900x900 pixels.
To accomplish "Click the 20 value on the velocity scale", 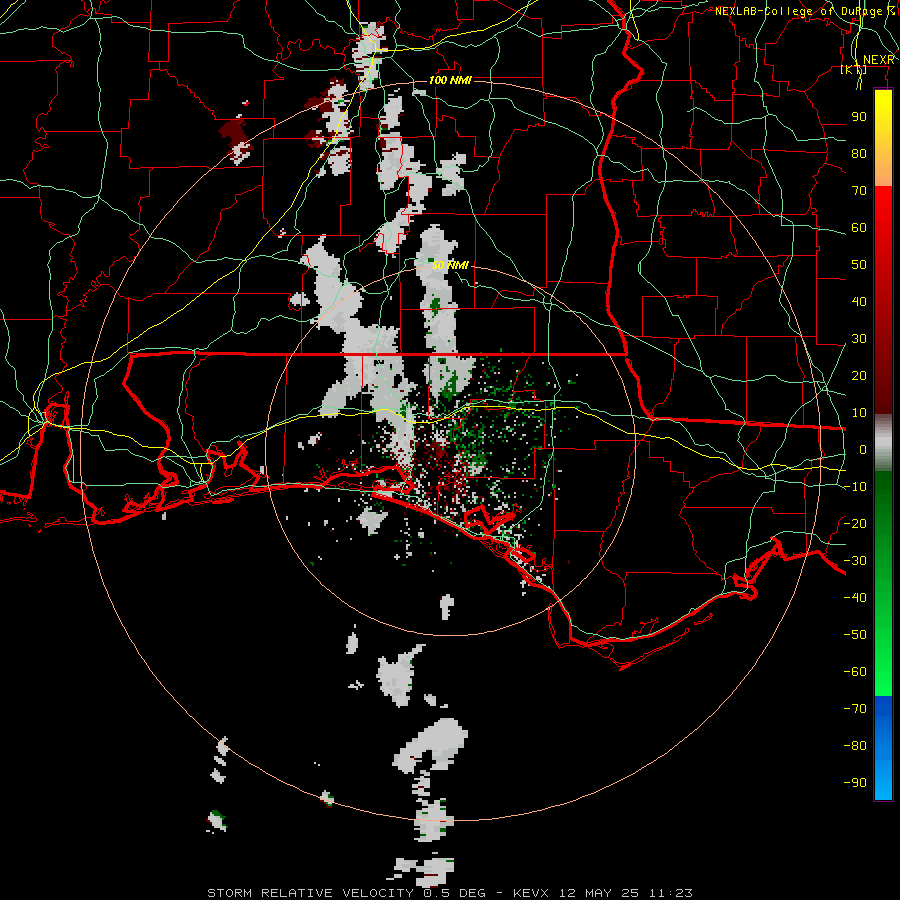I will 859,376.
